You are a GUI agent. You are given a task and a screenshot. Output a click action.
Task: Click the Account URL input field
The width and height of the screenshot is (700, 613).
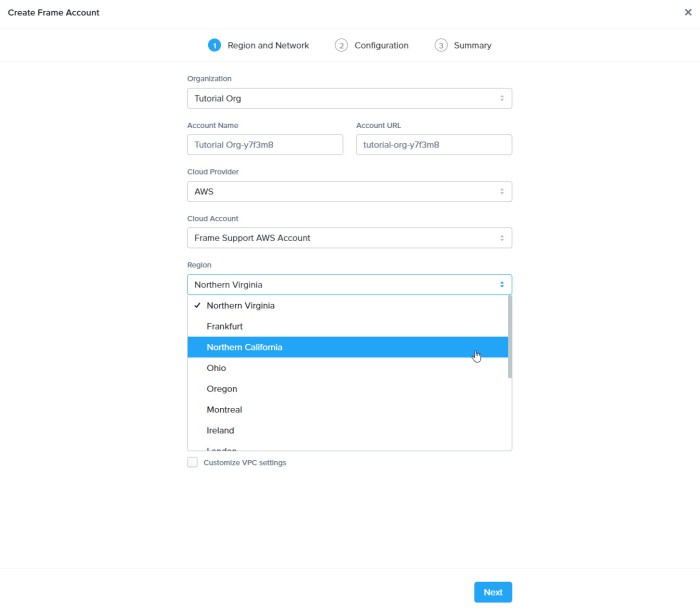[x=433, y=145]
